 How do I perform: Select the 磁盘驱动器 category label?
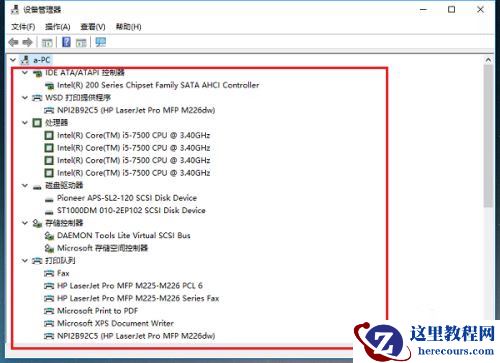[x=64, y=185]
